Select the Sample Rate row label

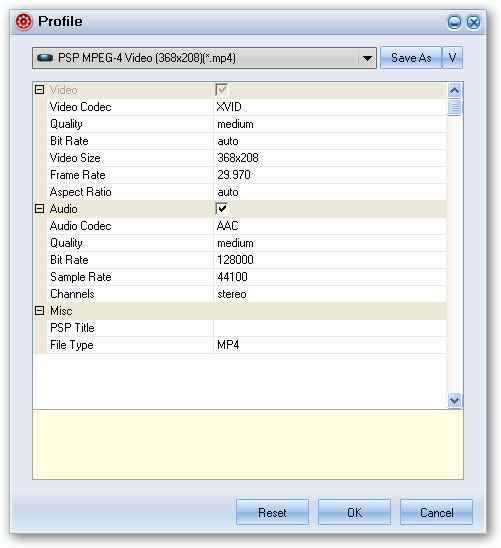pos(81,277)
